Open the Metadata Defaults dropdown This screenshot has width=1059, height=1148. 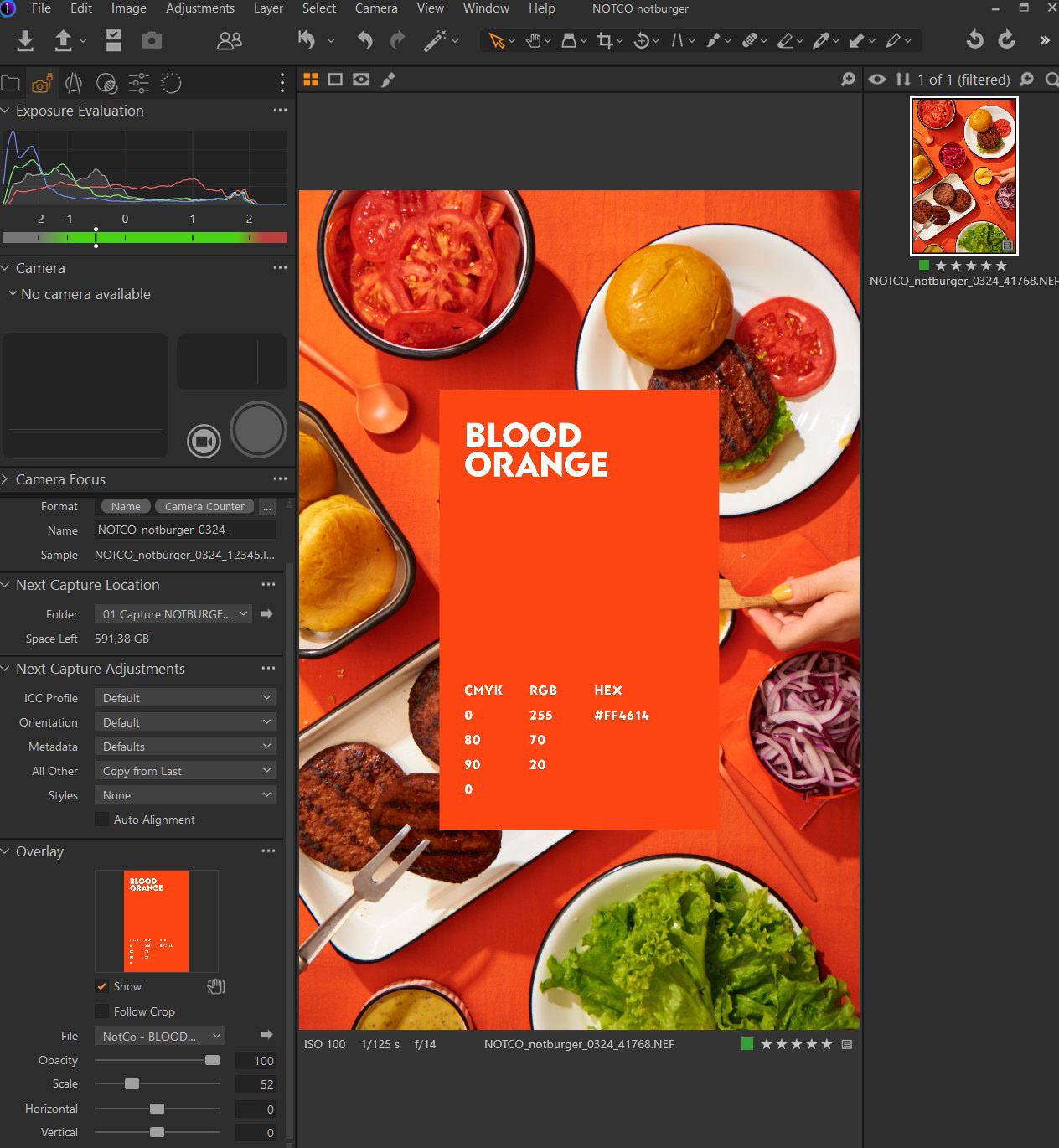[x=185, y=747]
